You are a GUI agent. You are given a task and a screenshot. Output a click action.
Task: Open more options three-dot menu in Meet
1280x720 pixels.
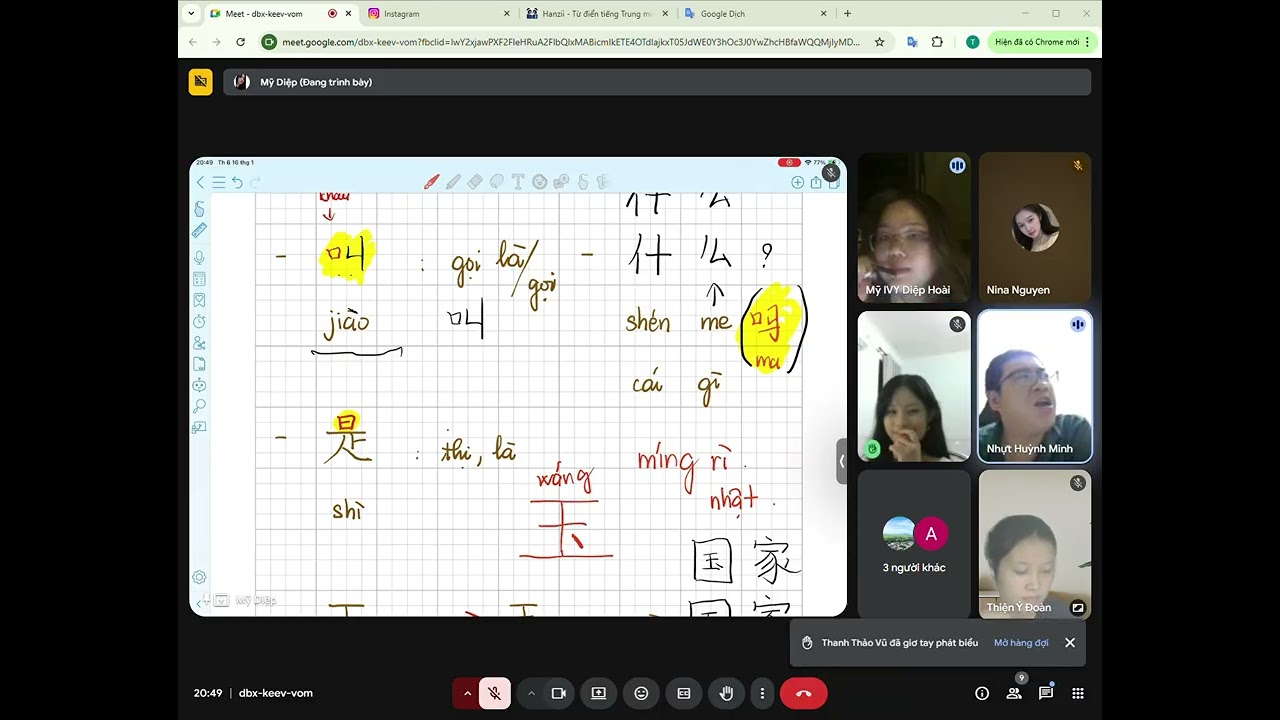click(762, 693)
